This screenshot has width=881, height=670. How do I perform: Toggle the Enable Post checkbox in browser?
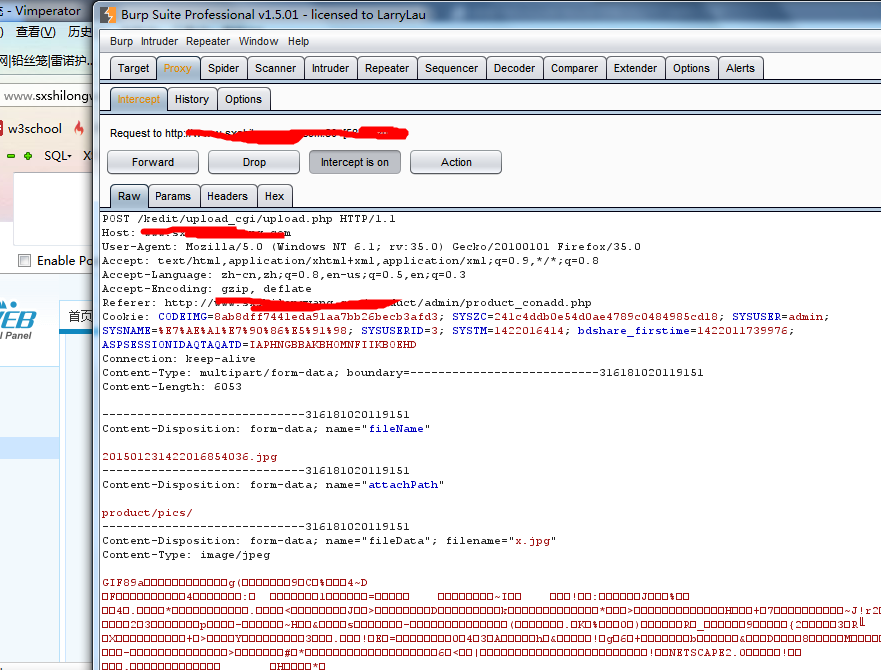coord(24,260)
